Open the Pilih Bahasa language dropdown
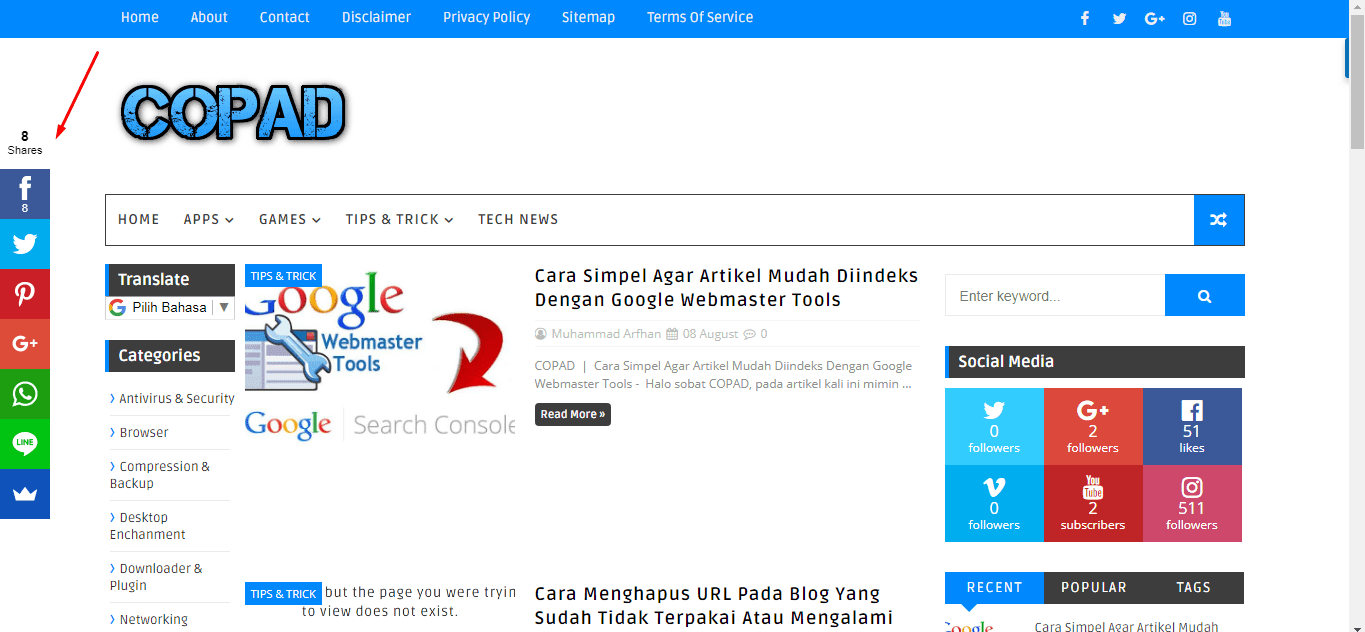The height and width of the screenshot is (632, 1365). tap(170, 307)
